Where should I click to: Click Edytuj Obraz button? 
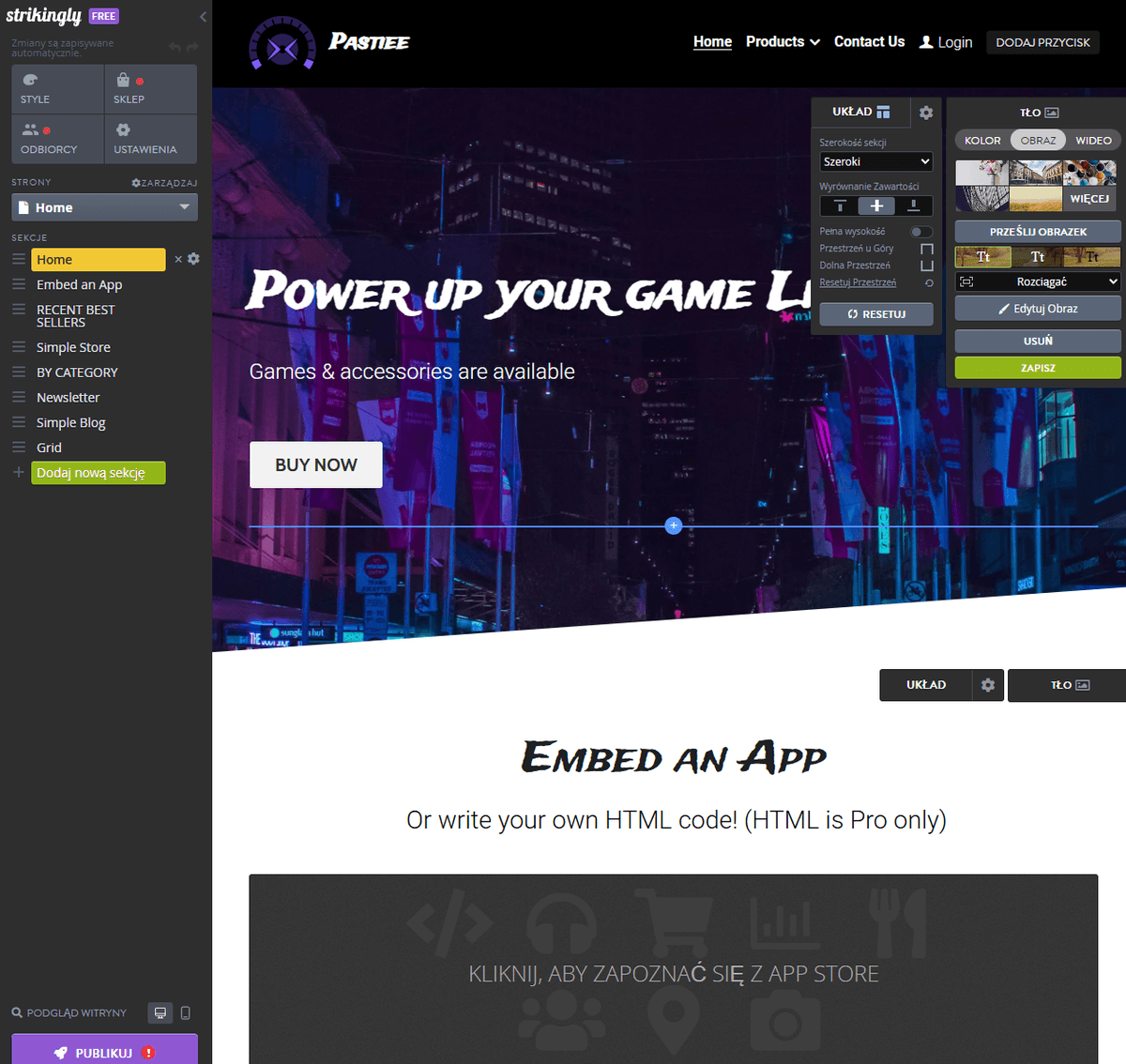pos(1038,309)
